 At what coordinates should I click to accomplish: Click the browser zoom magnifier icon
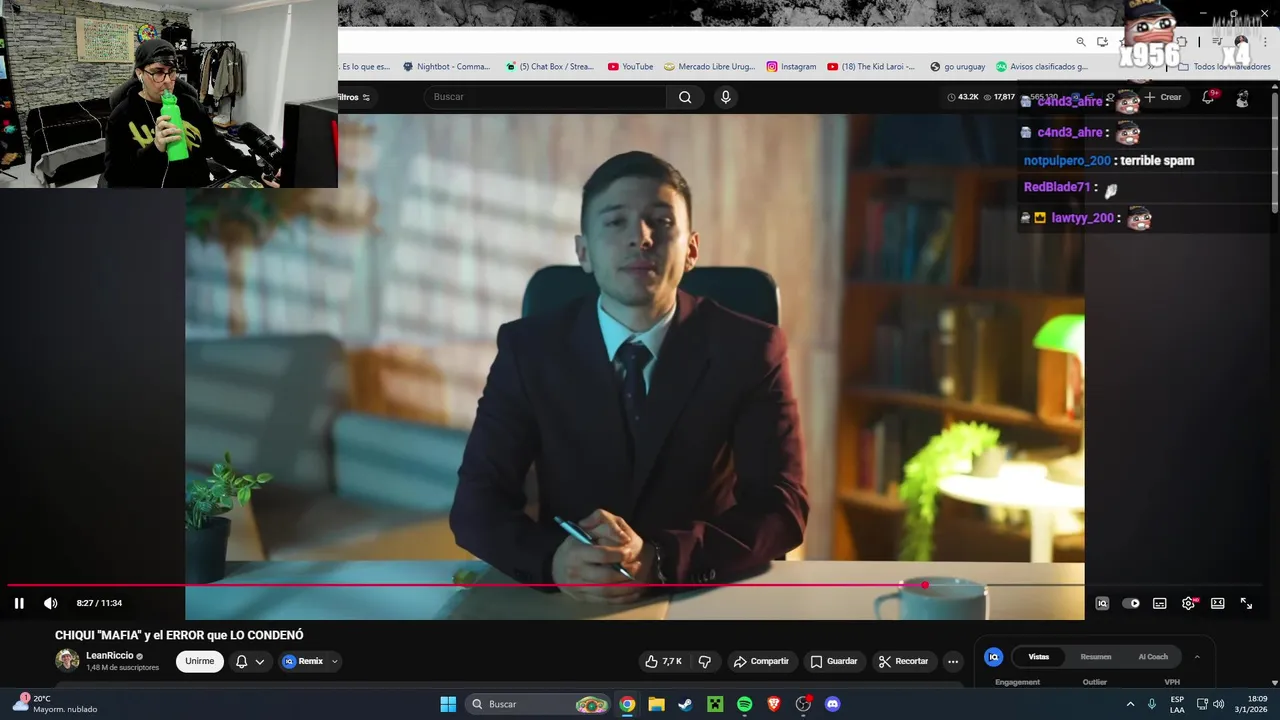tap(1081, 42)
